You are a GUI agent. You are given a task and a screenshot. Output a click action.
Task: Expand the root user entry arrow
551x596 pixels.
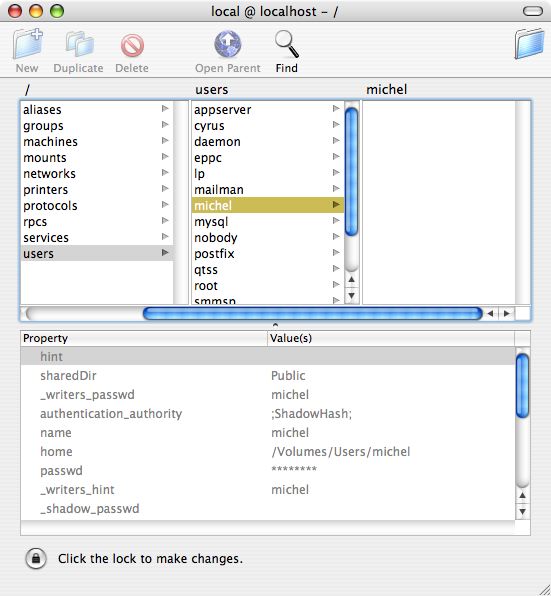tap(336, 284)
